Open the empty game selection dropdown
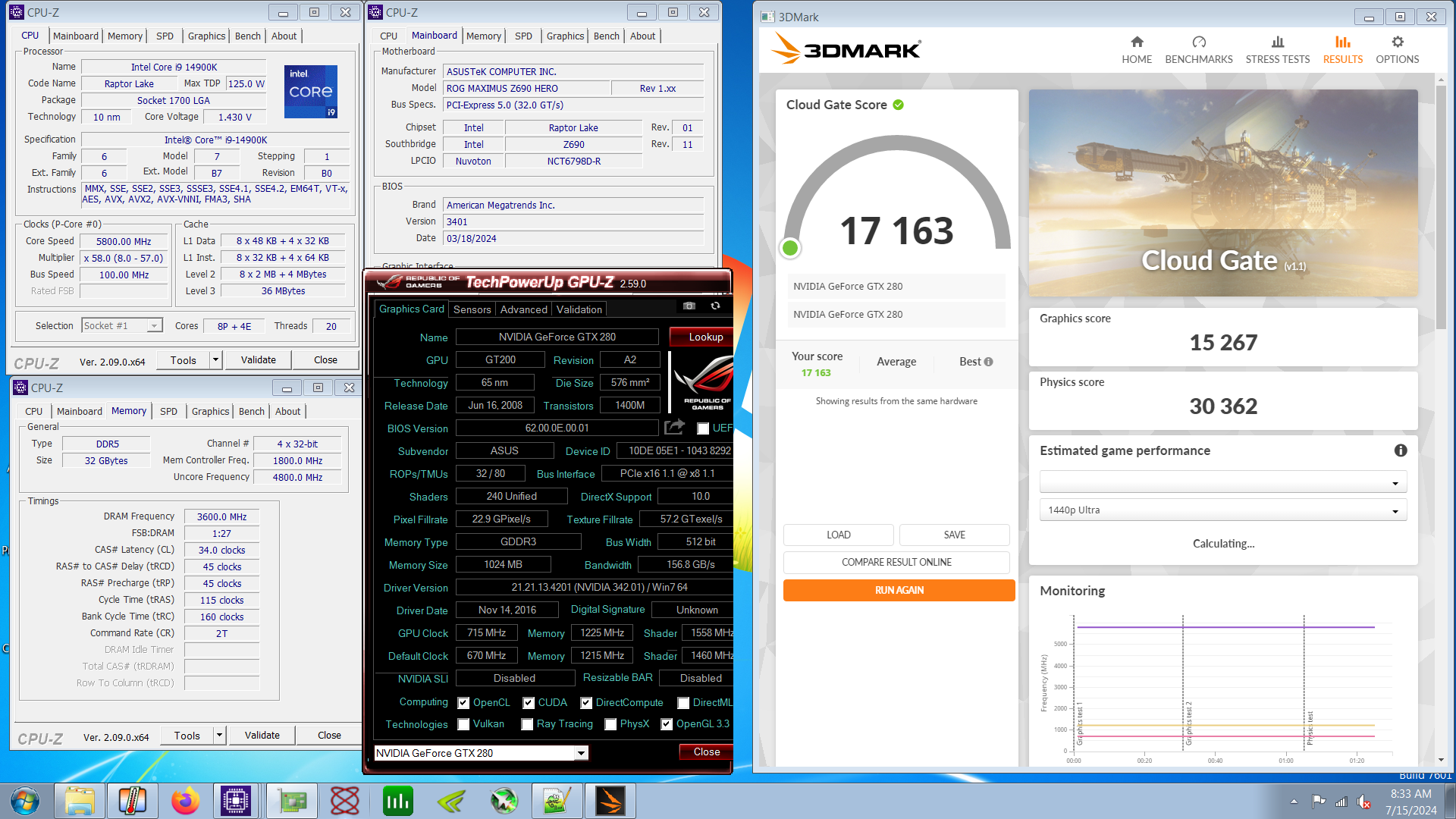The width and height of the screenshot is (1456, 819). (1222, 482)
